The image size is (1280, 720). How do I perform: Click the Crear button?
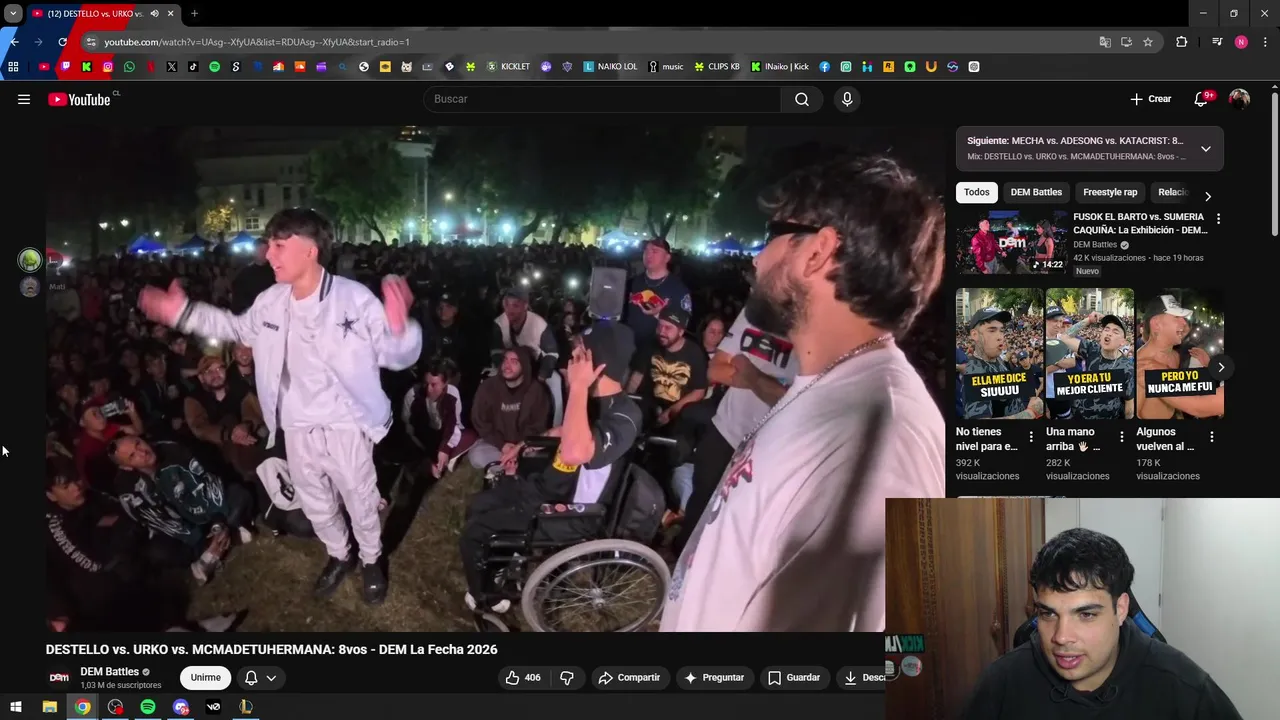1150,99
